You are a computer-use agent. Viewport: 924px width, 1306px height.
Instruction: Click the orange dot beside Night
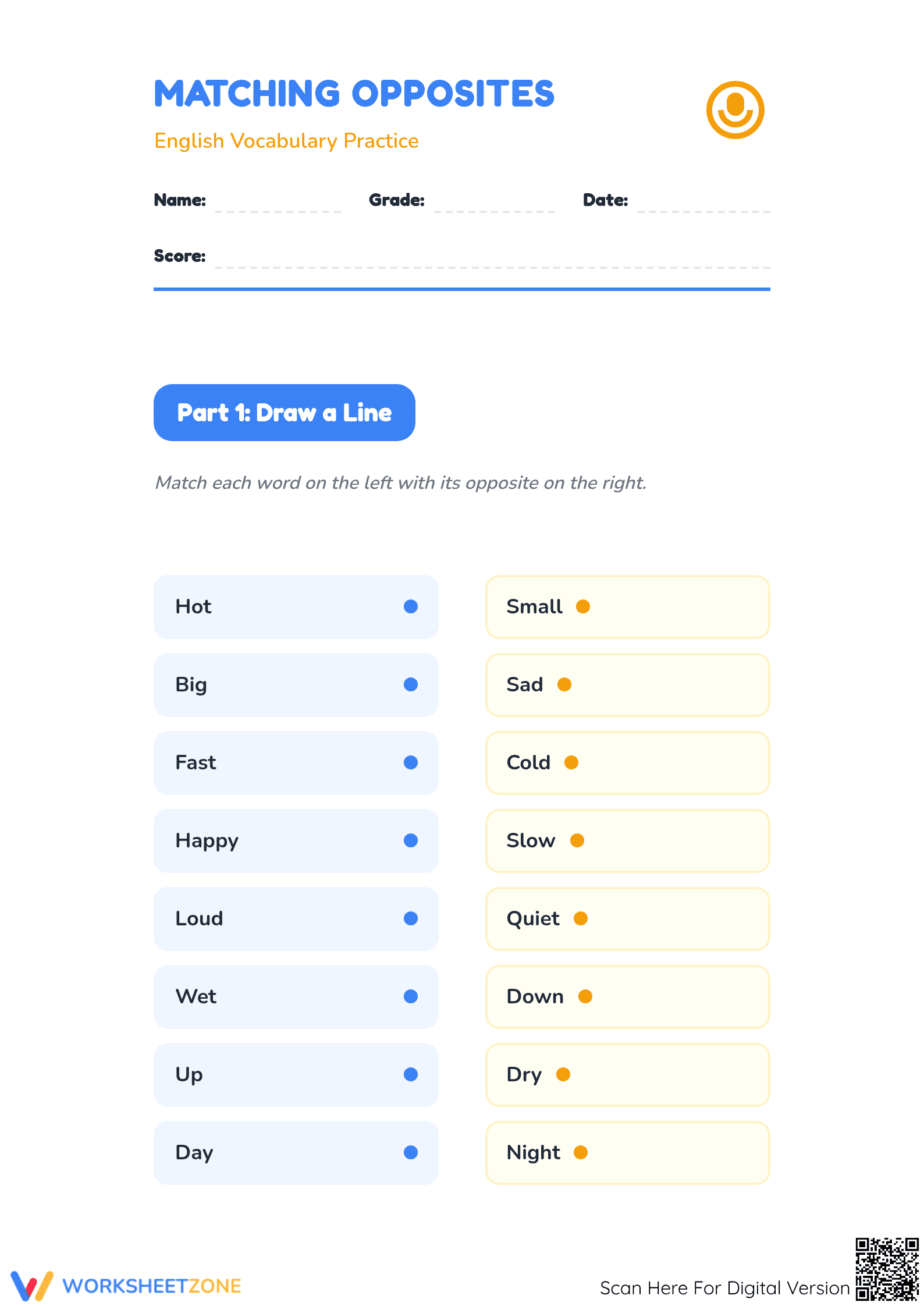[581, 1152]
